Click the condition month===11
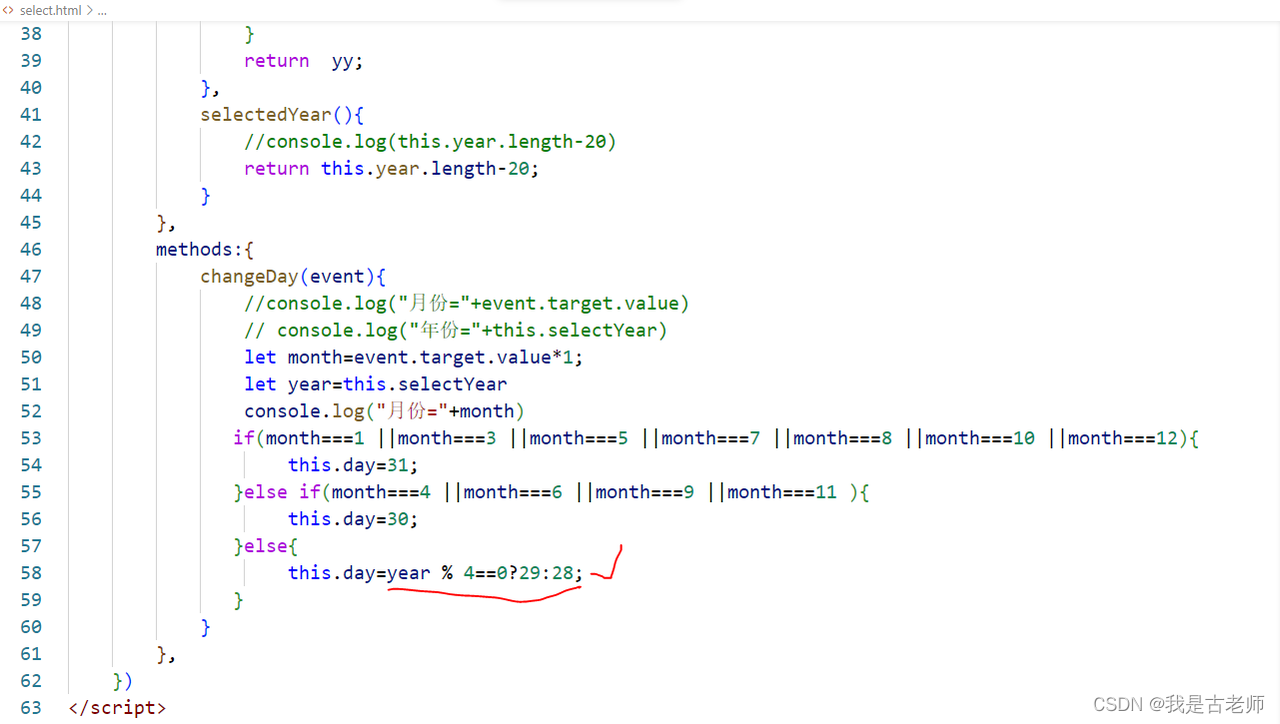Screen dimensions: 1280x724 tap(782, 492)
